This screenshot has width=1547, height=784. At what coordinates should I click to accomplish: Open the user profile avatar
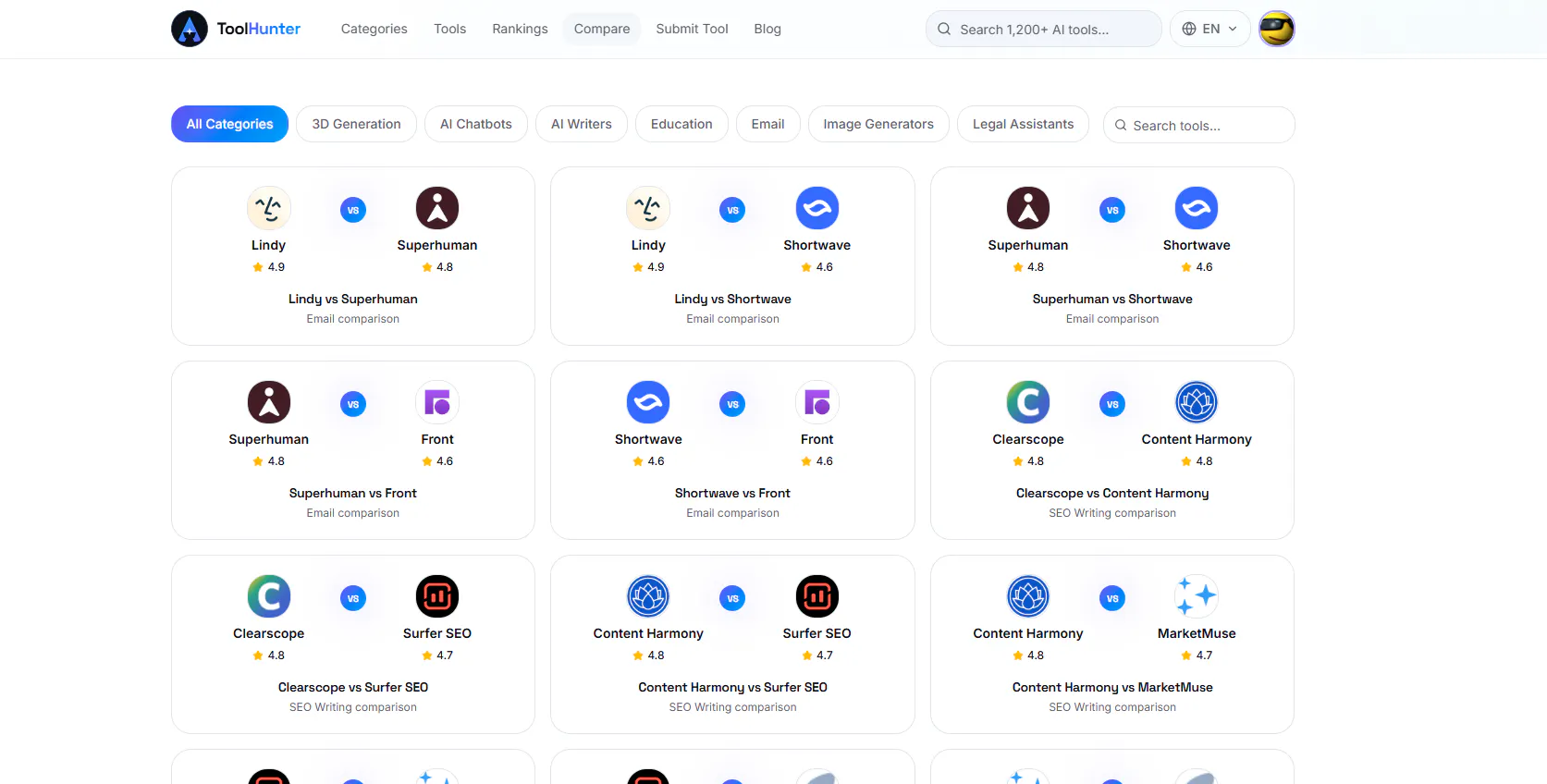1276,29
